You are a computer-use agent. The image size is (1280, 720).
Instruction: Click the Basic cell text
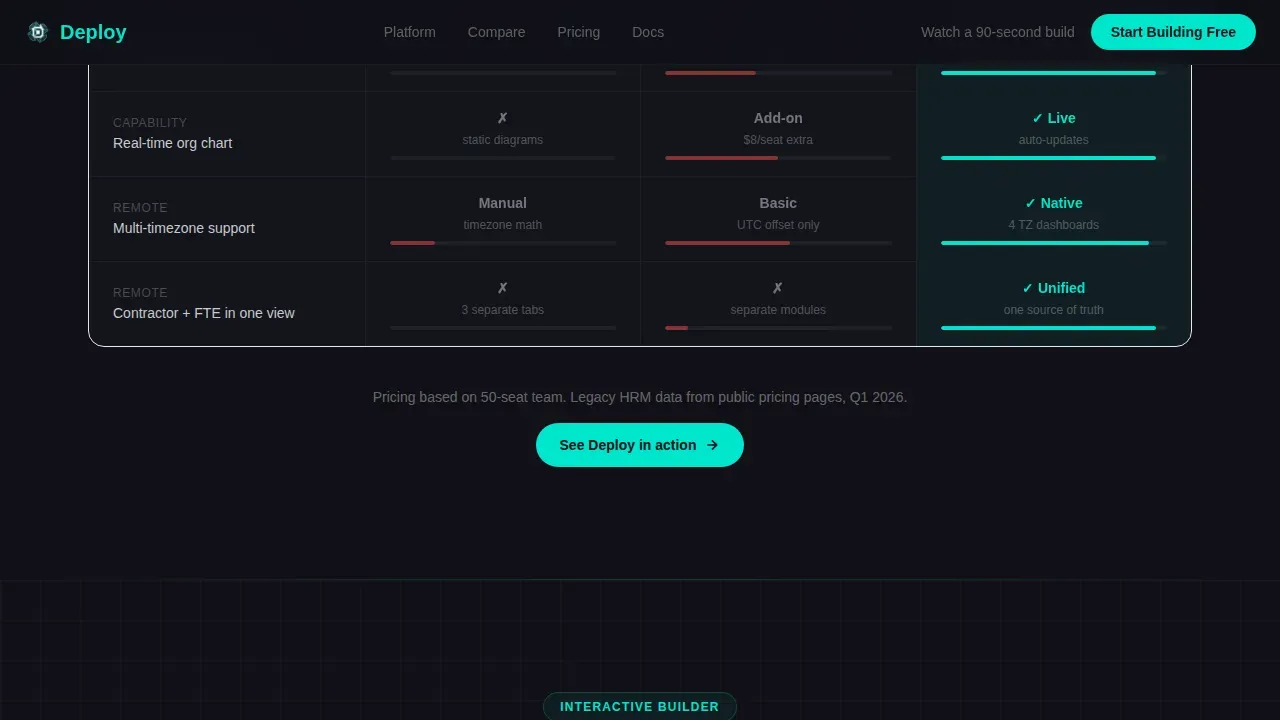coord(778,203)
